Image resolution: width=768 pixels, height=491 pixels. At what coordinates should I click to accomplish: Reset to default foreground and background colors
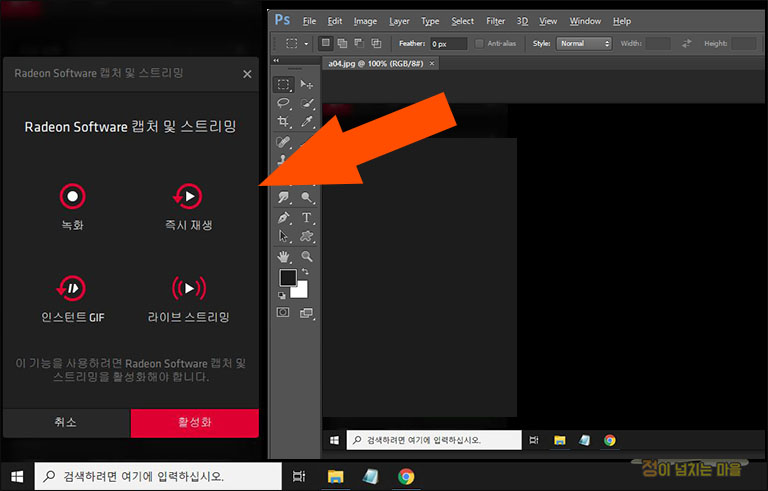(282, 295)
